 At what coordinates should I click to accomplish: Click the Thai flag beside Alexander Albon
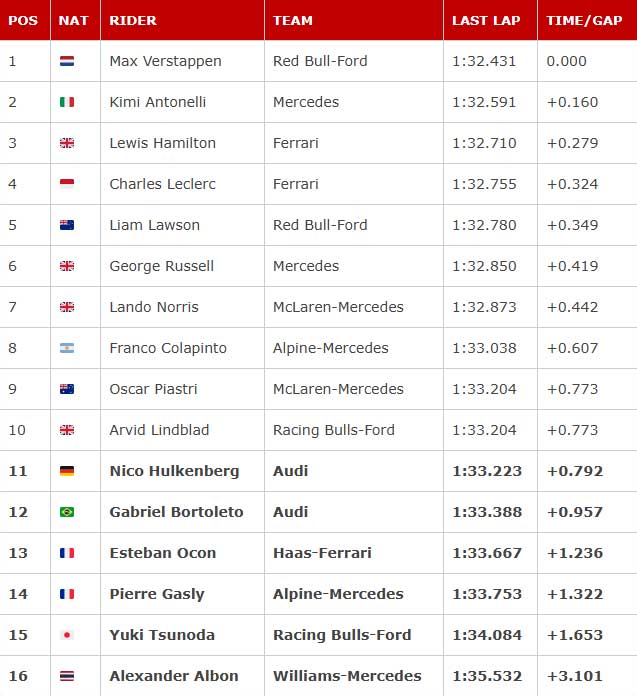[67, 676]
